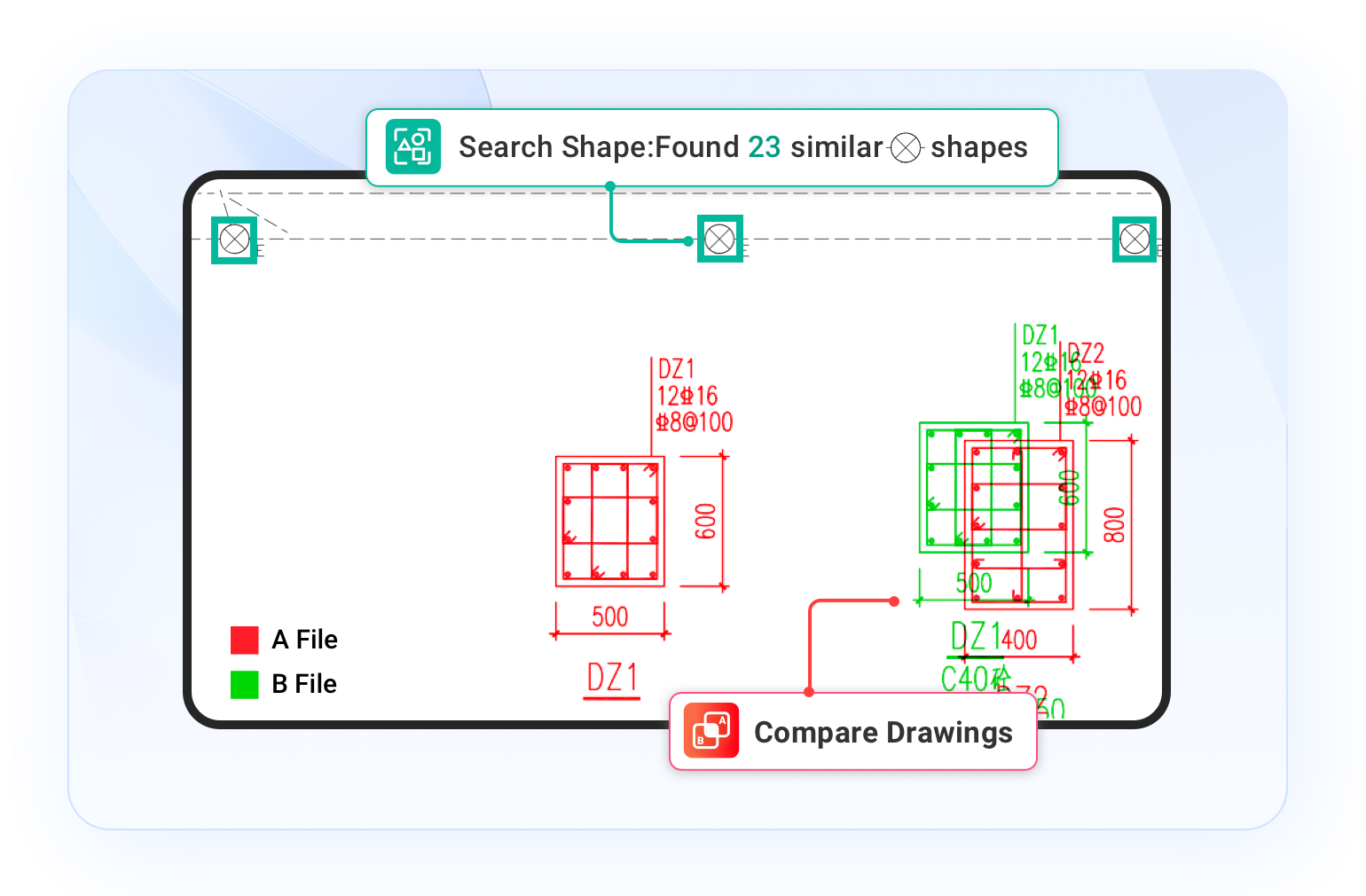Click the red 800 height dimension
The width and height of the screenshot is (1366, 896).
[1113, 525]
